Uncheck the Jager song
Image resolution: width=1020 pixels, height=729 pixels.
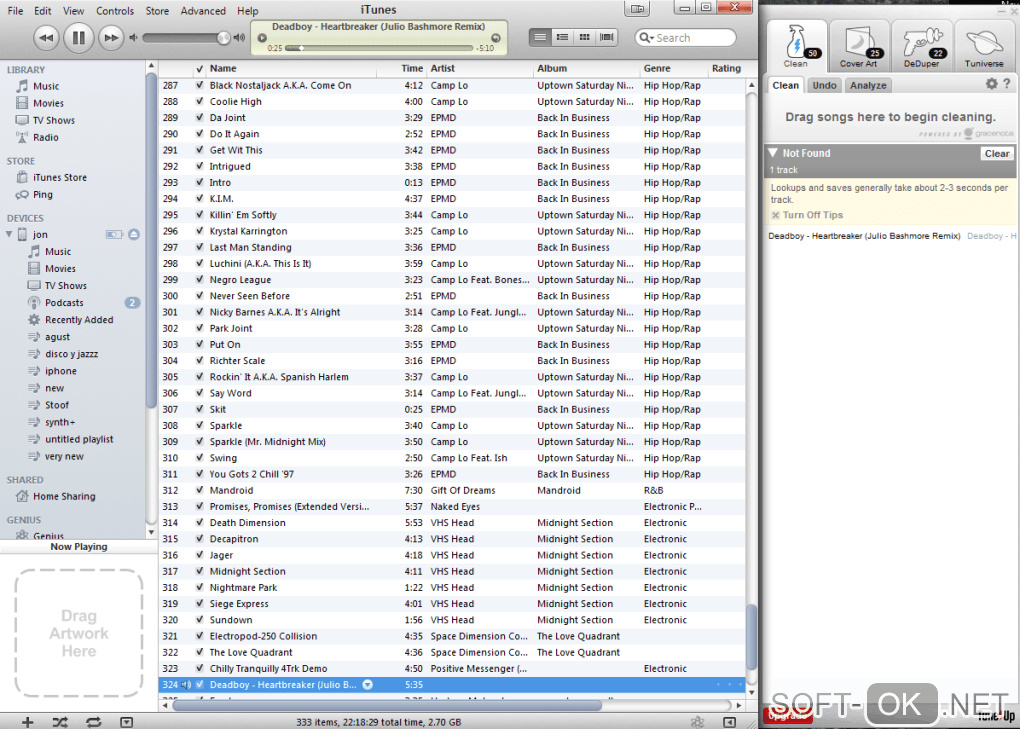click(200, 555)
